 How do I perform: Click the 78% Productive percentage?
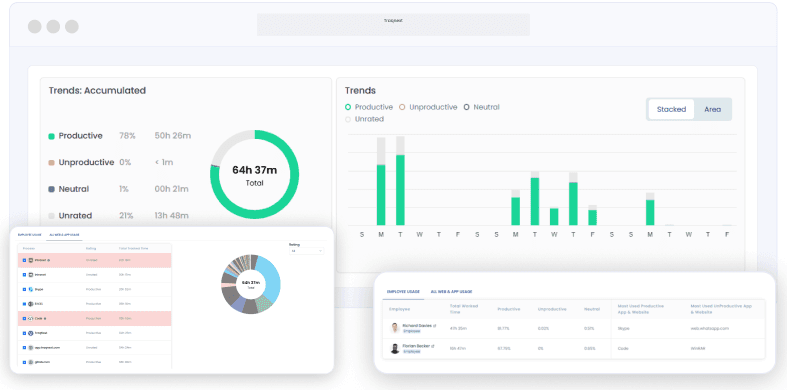pos(127,136)
